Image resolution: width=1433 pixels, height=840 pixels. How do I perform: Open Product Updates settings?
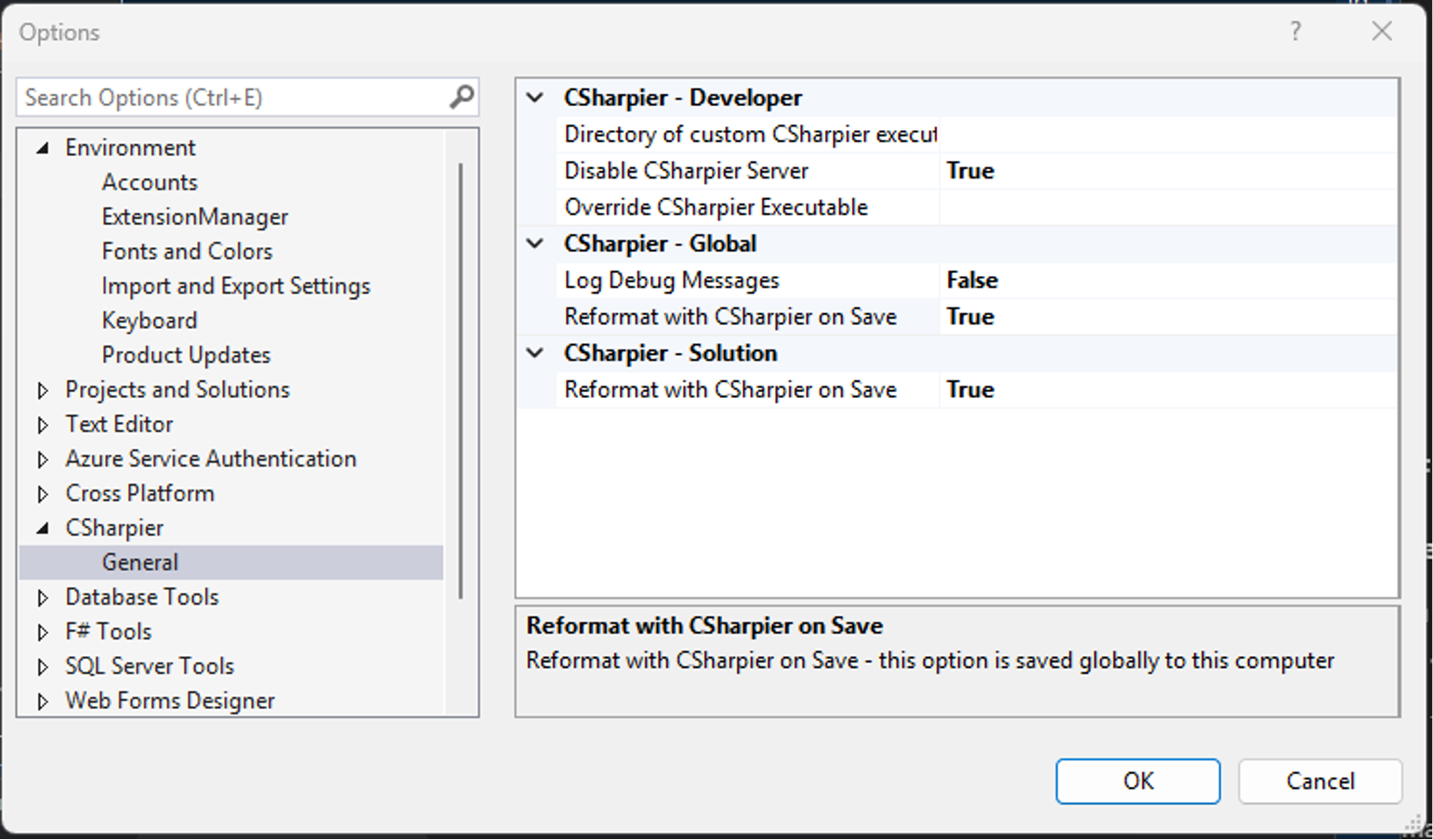pos(185,354)
